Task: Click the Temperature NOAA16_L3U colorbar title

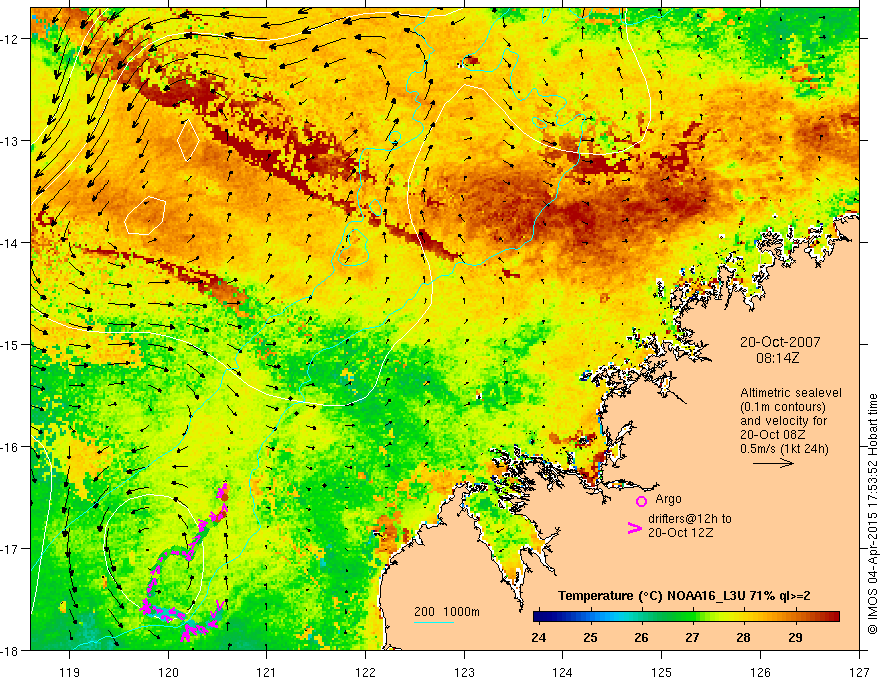Action: coord(684,596)
